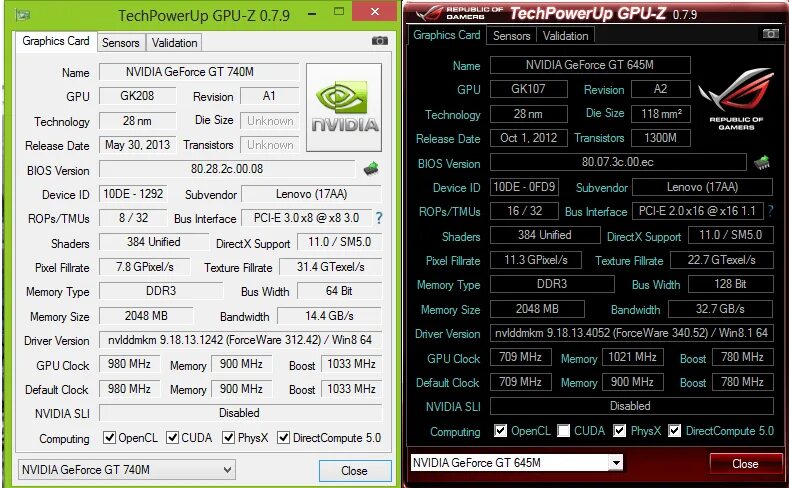
Task: Select Graphics Card tab in ROG window
Action: 447,35
